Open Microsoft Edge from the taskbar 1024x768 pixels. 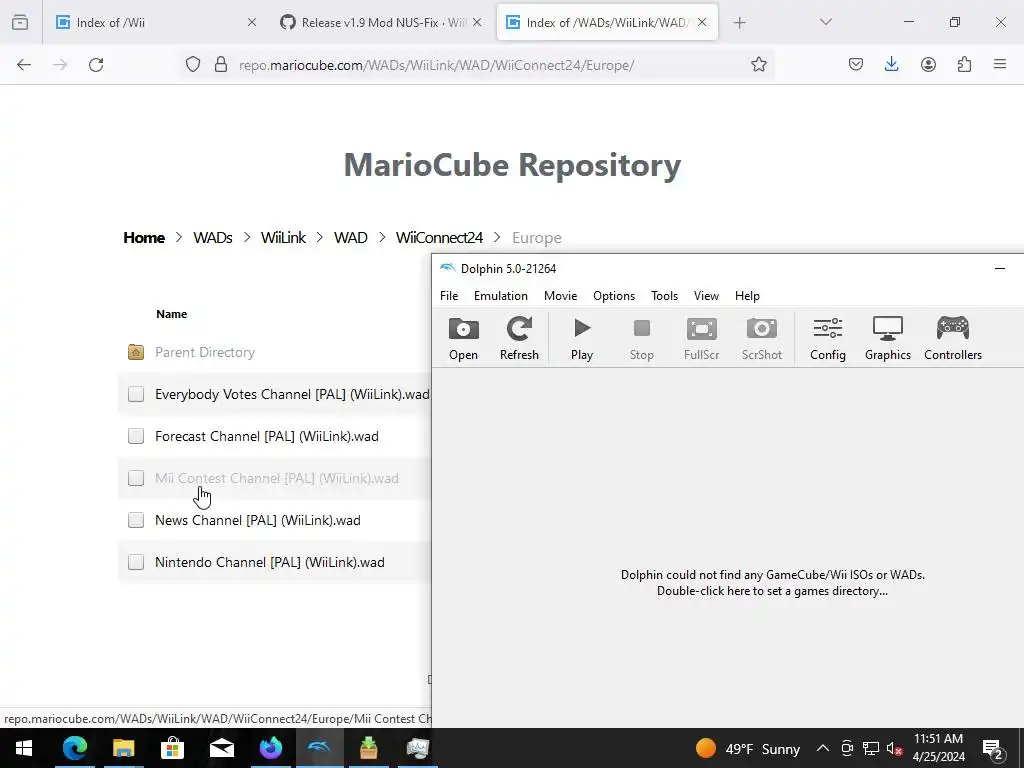(74, 748)
